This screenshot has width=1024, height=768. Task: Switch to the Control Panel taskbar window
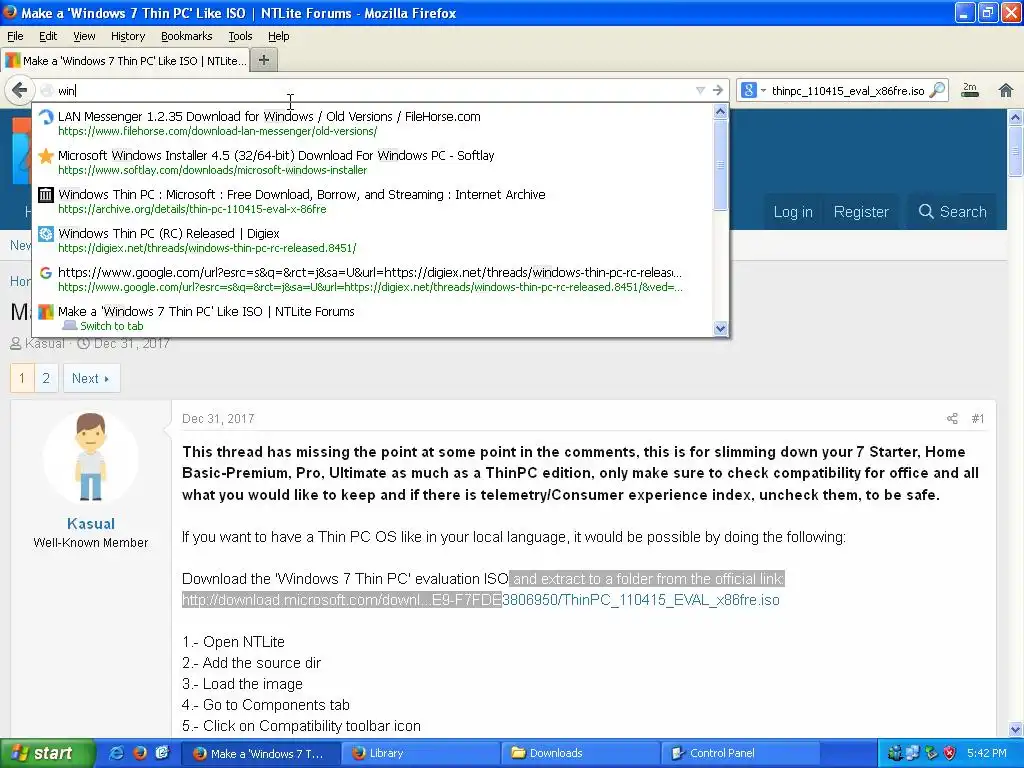(x=741, y=753)
